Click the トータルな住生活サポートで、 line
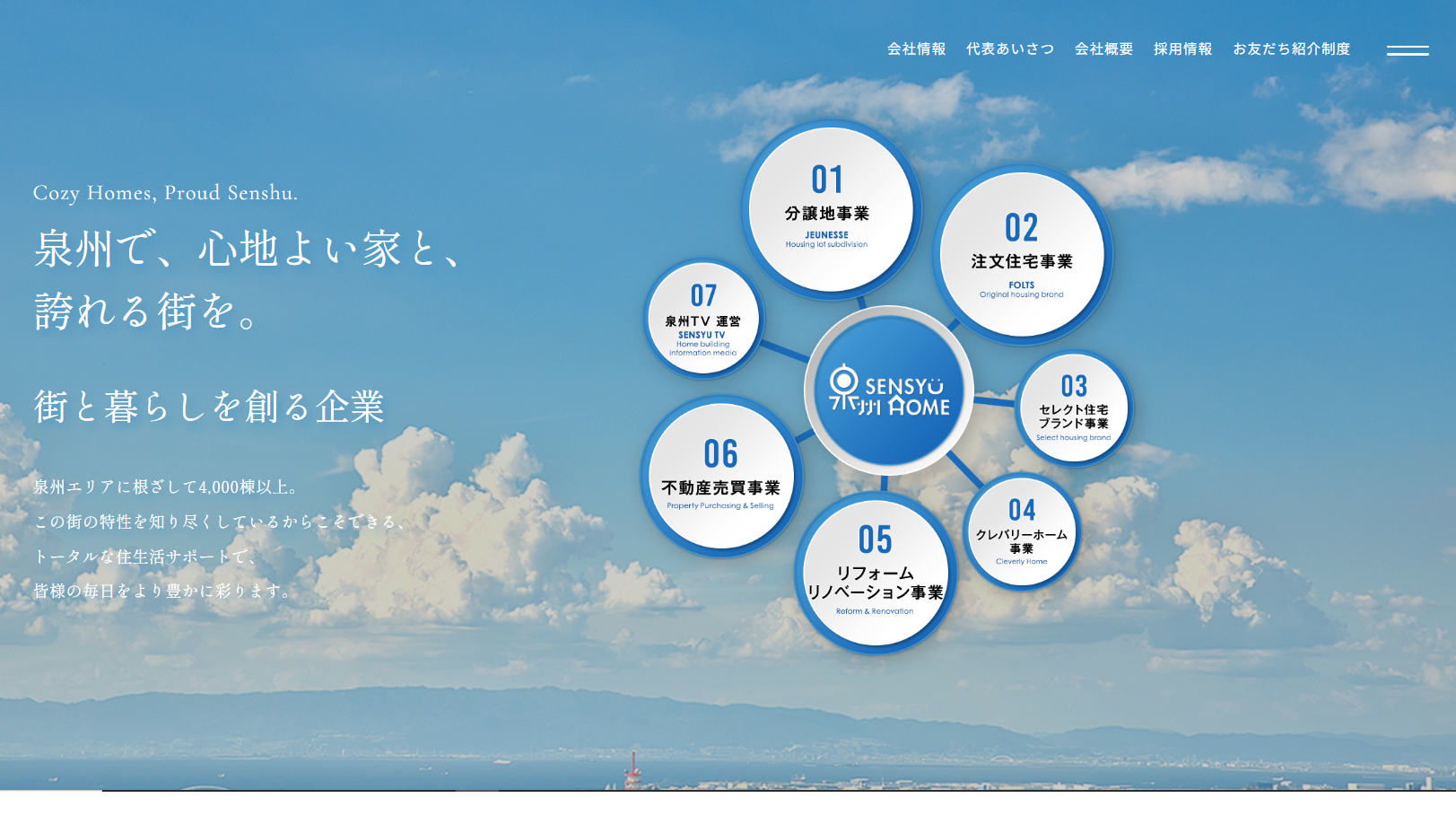 click(146, 557)
